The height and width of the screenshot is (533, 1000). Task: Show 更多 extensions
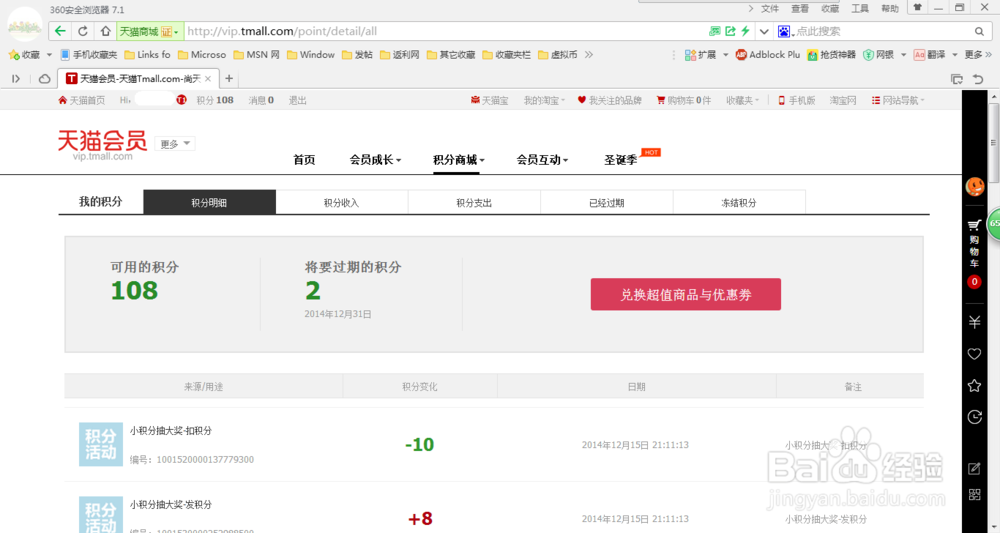978,55
